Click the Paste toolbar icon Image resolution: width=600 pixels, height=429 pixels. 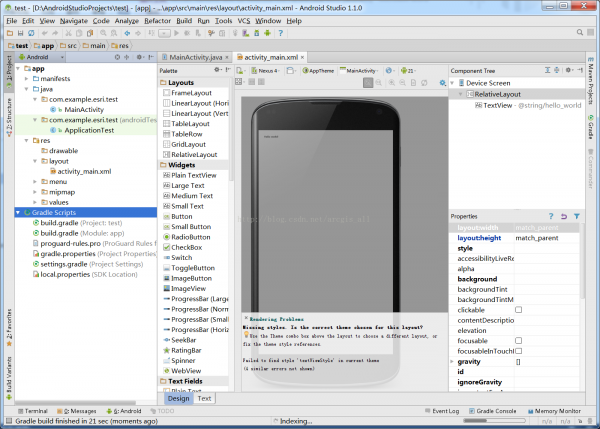(90, 33)
